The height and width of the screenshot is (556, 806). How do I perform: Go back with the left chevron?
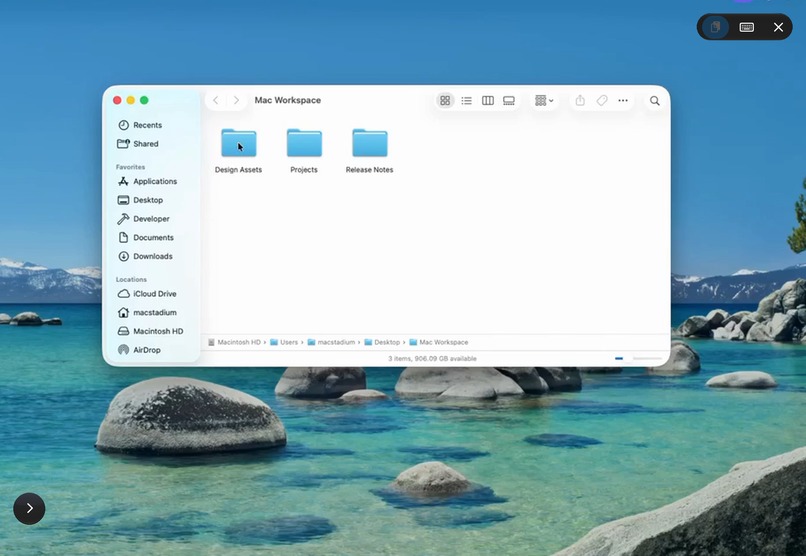(216, 100)
